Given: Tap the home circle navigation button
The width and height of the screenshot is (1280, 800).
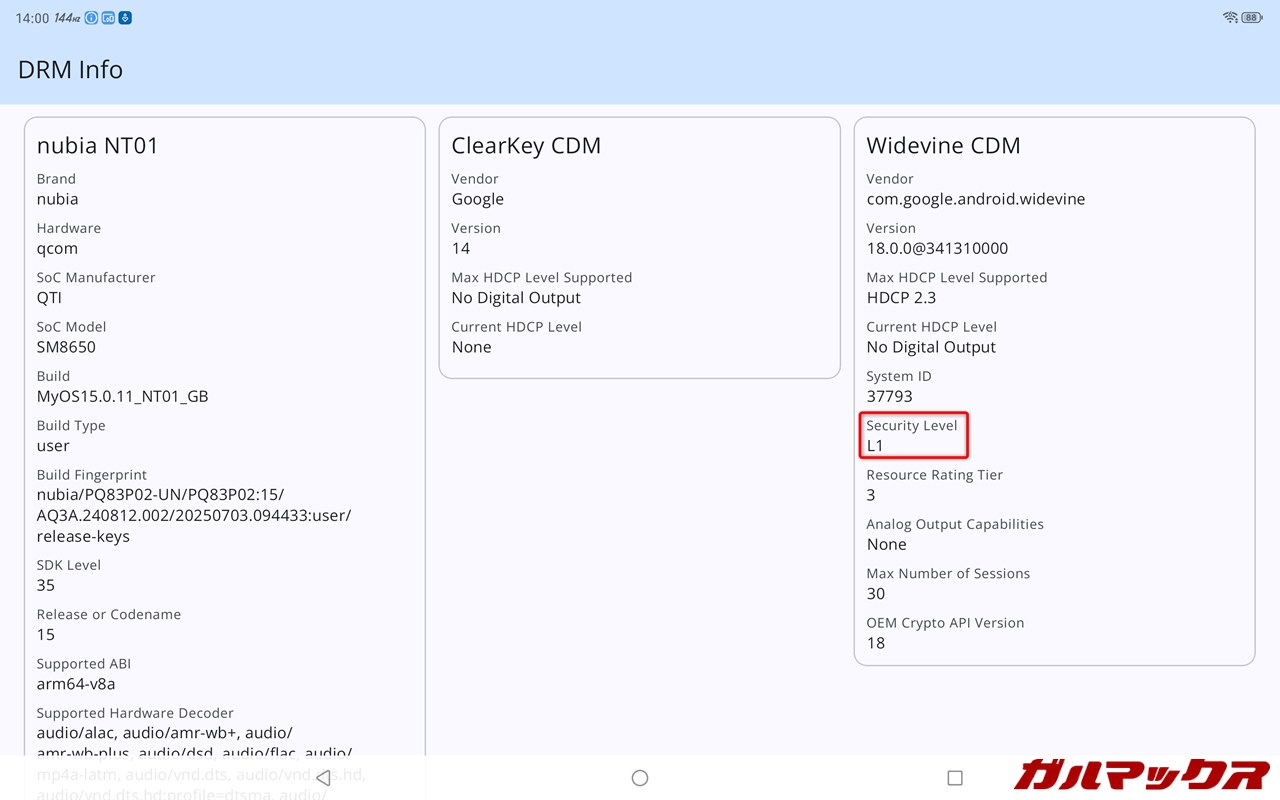Looking at the screenshot, I should [x=640, y=778].
